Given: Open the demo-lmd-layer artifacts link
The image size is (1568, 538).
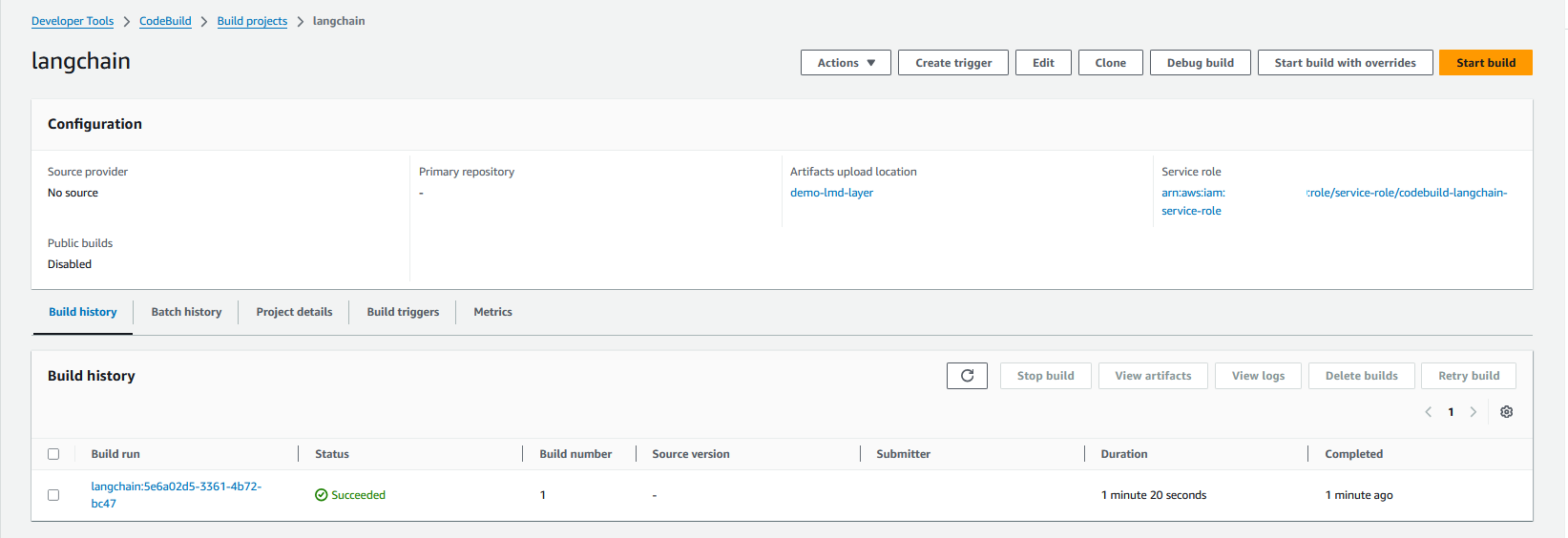Looking at the screenshot, I should point(831,193).
